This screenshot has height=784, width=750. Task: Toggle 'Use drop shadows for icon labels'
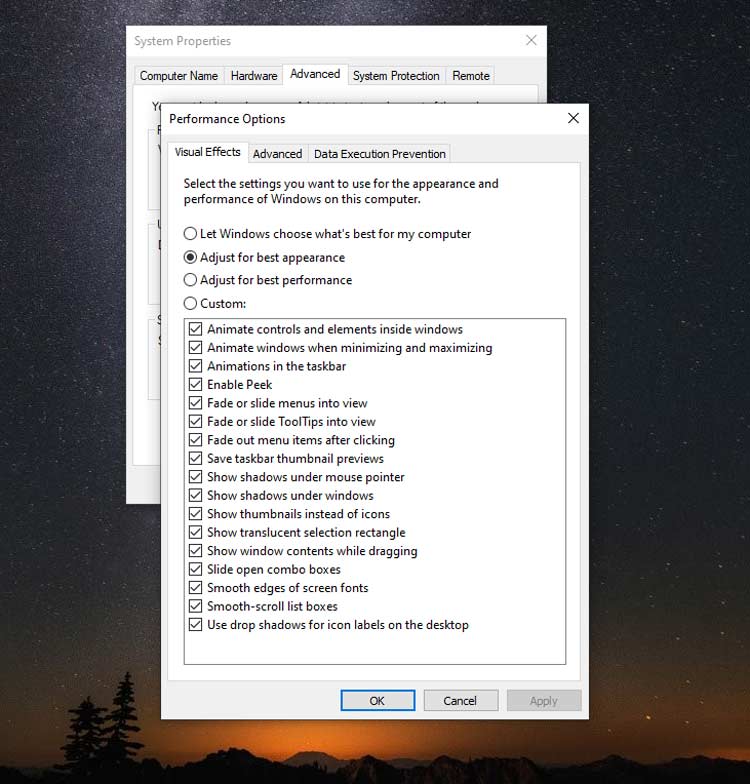click(196, 625)
